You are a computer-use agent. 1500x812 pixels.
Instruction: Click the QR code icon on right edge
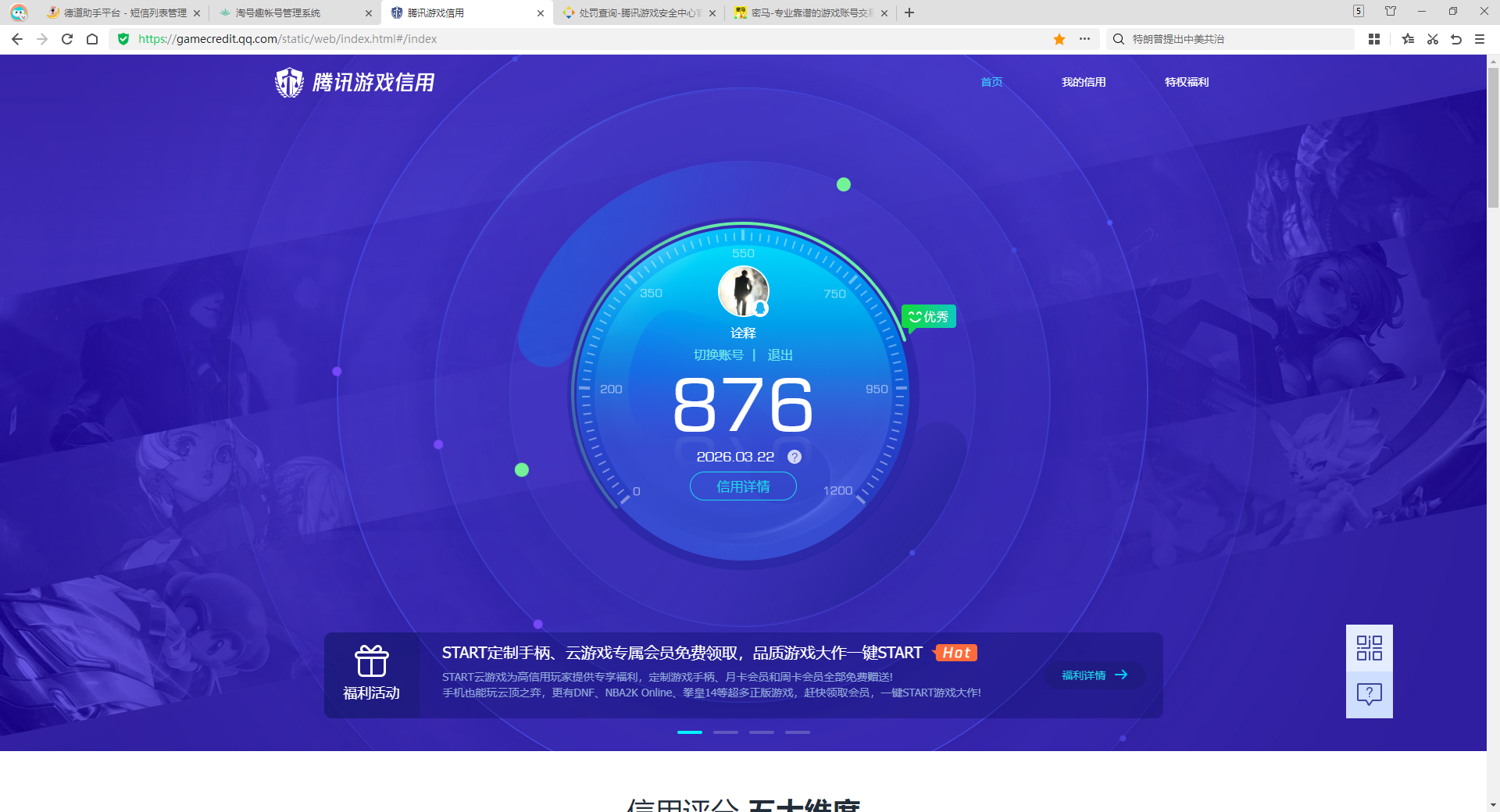point(1369,648)
